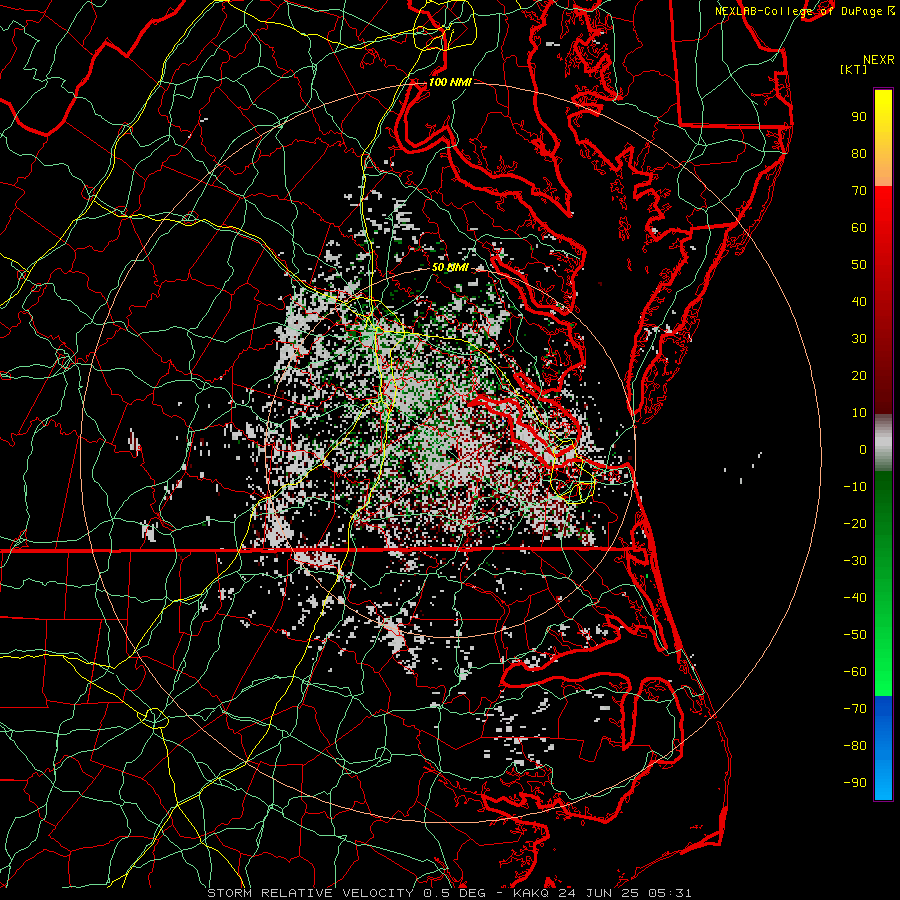
Task: Click the -90 value on the velocity scale
Action: pyautogui.click(x=855, y=782)
